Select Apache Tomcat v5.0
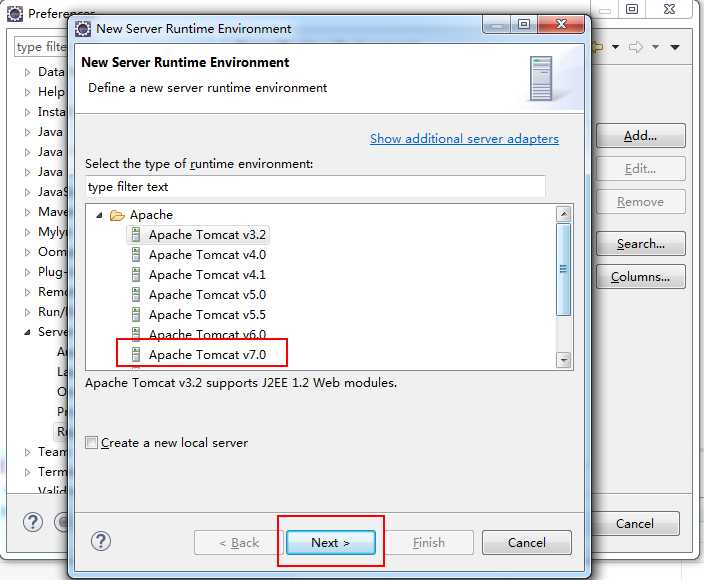This screenshot has height=580, width=704. click(207, 294)
